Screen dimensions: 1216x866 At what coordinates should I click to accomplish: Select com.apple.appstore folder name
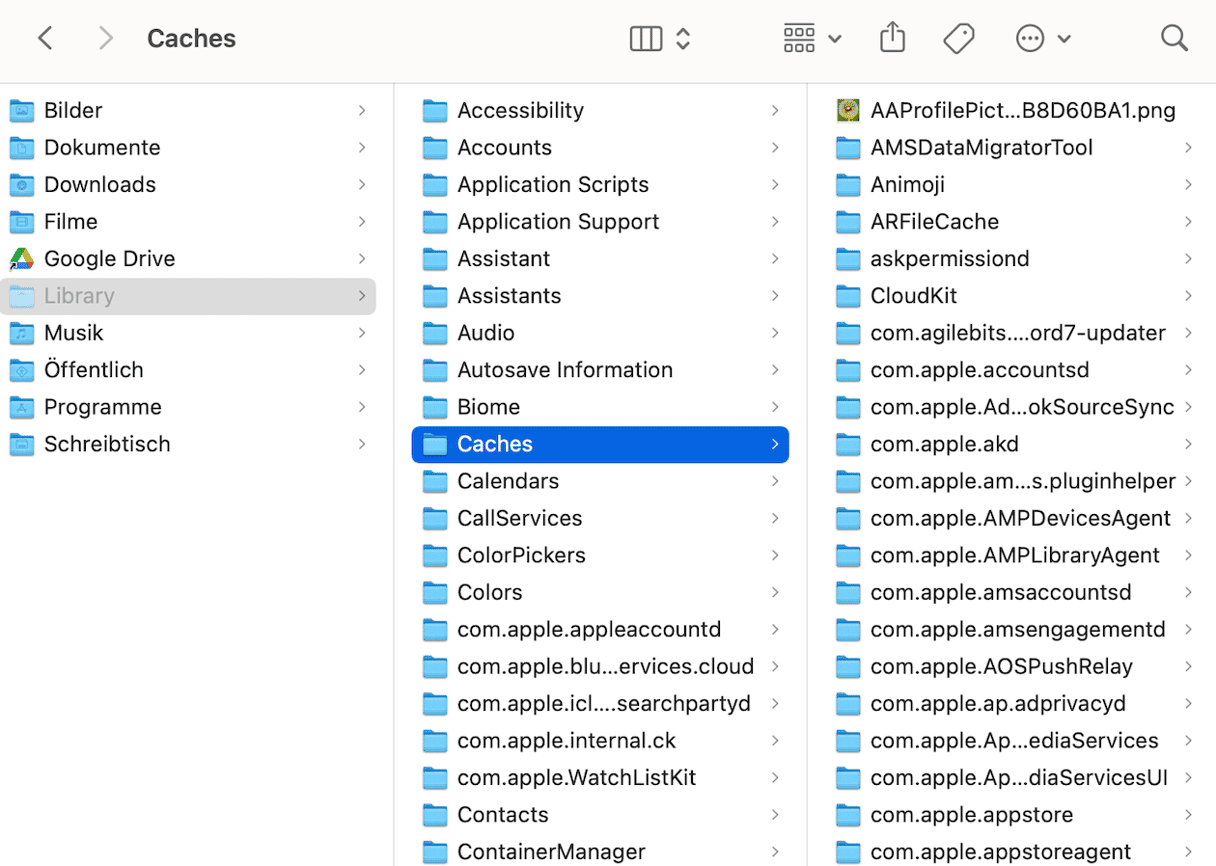[x=972, y=814]
